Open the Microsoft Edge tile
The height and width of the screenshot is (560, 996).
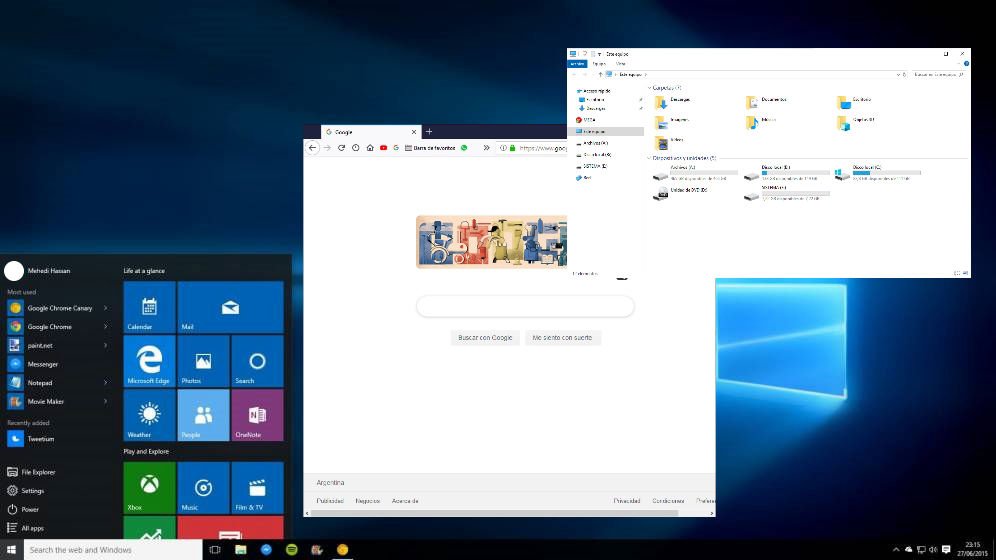tap(149, 361)
